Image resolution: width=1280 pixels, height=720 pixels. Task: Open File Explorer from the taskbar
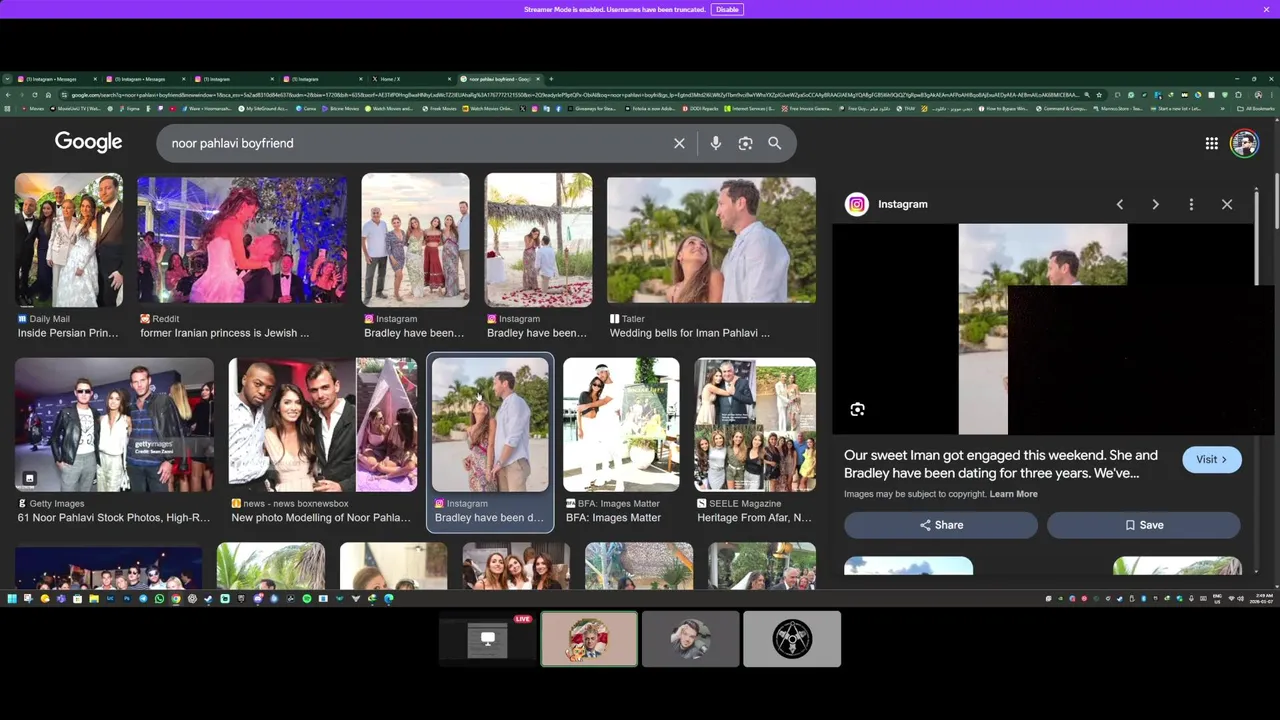pyautogui.click(x=94, y=598)
